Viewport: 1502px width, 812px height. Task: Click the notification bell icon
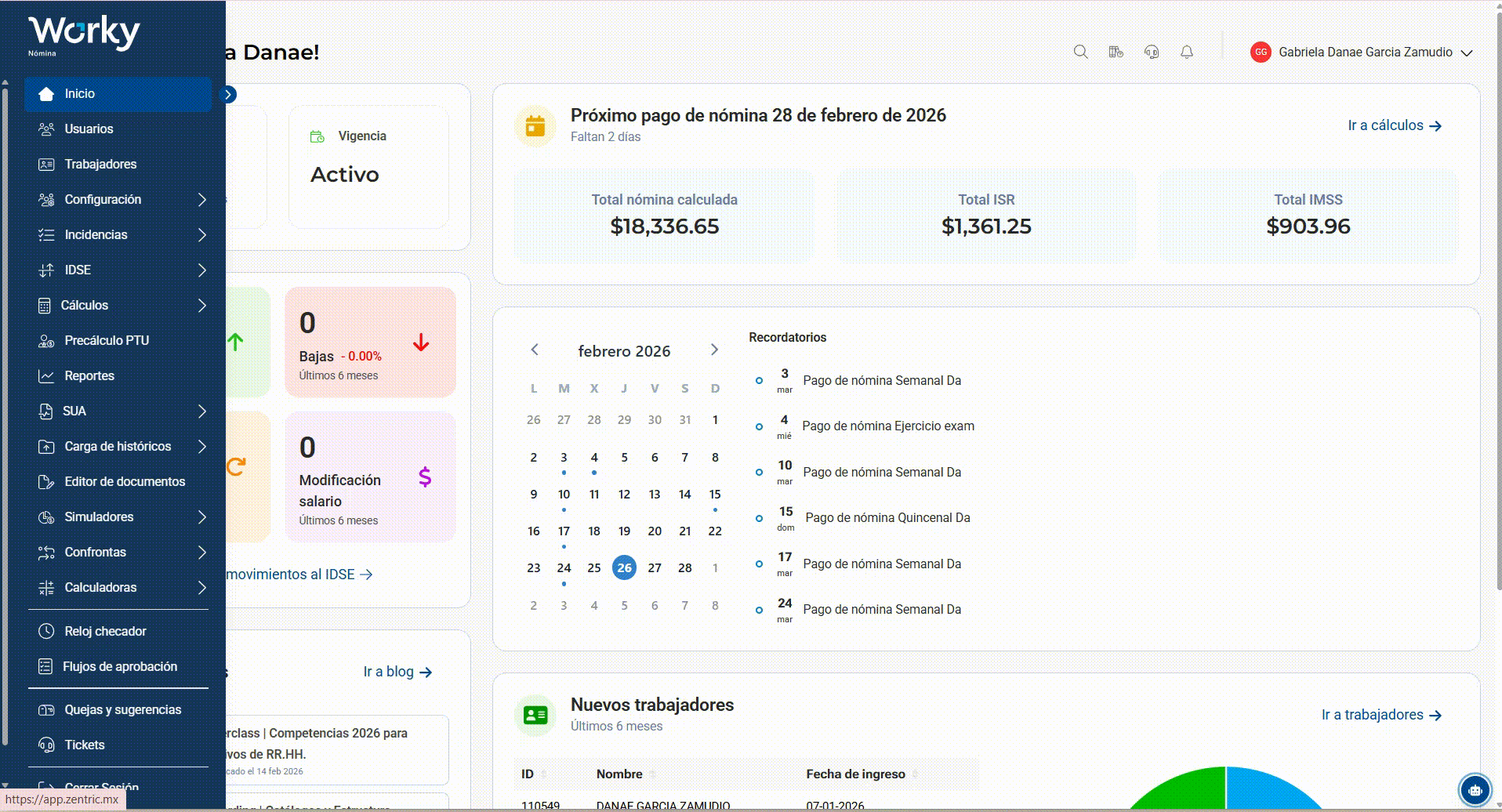click(1187, 52)
